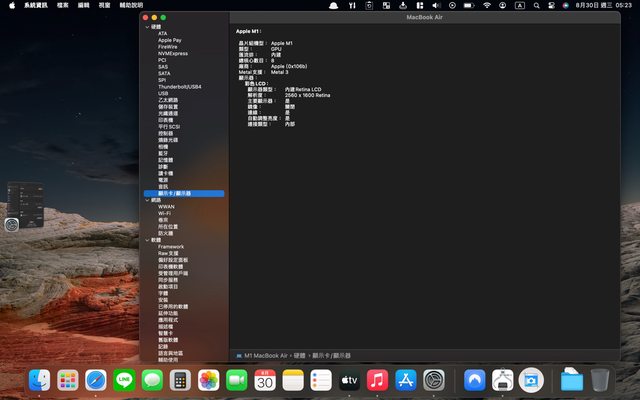This screenshot has height=400, width=640.
Task: Launch Safari from the Dock
Action: click(x=96, y=380)
